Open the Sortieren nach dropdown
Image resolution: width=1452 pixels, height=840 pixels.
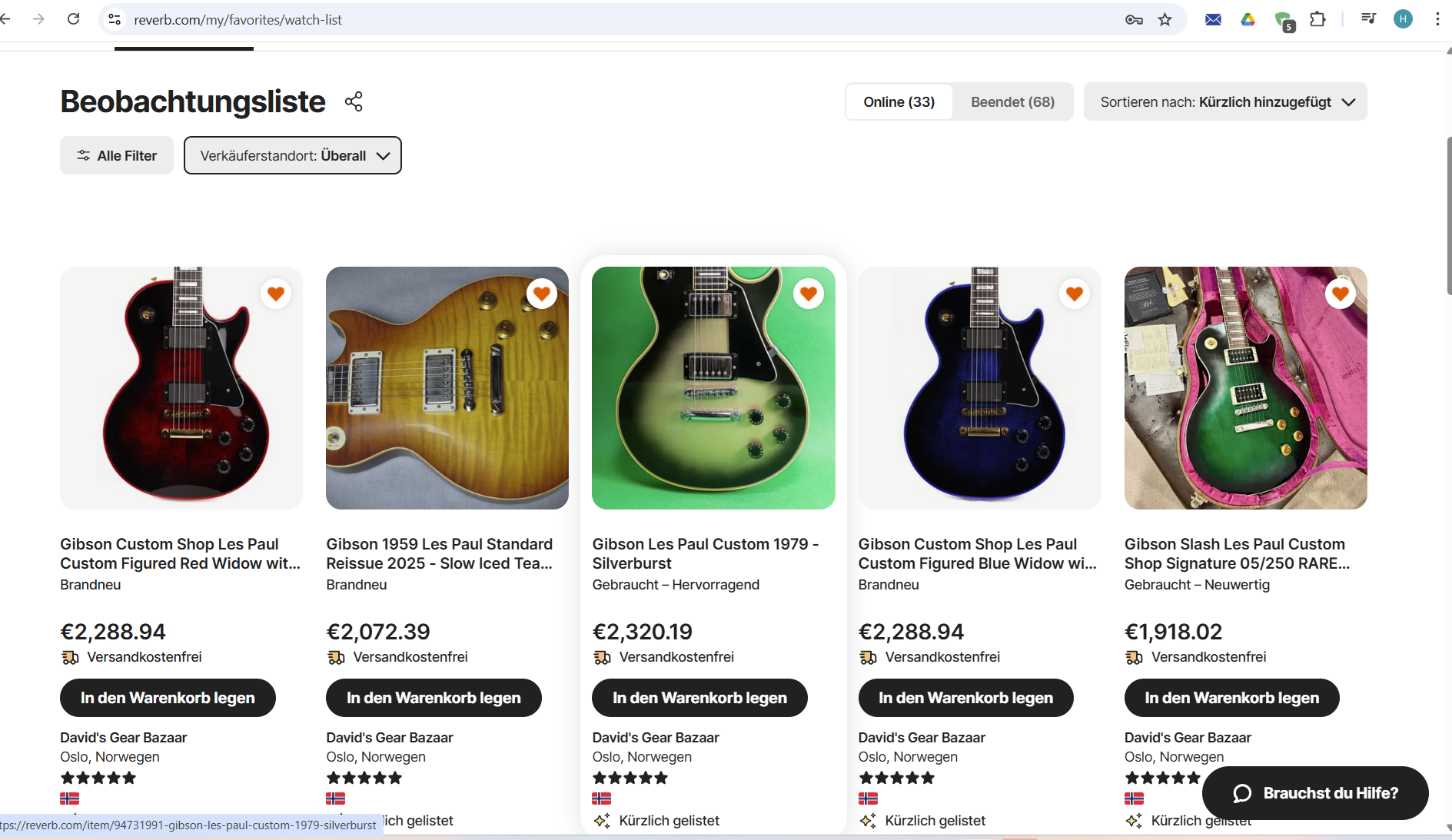tap(1225, 101)
